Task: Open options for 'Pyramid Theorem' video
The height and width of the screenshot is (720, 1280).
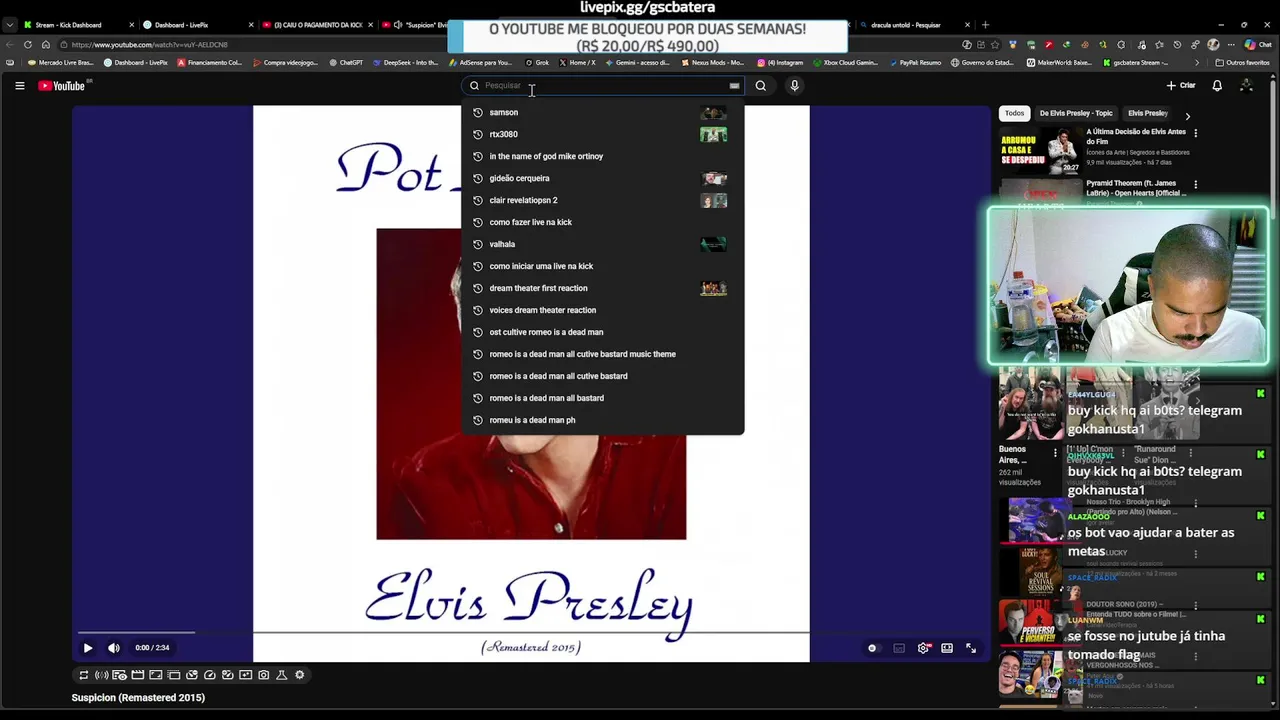Action: tap(1196, 184)
